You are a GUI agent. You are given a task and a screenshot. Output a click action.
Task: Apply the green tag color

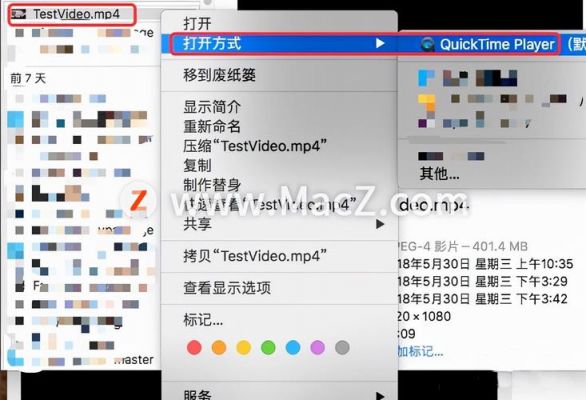click(x=268, y=348)
